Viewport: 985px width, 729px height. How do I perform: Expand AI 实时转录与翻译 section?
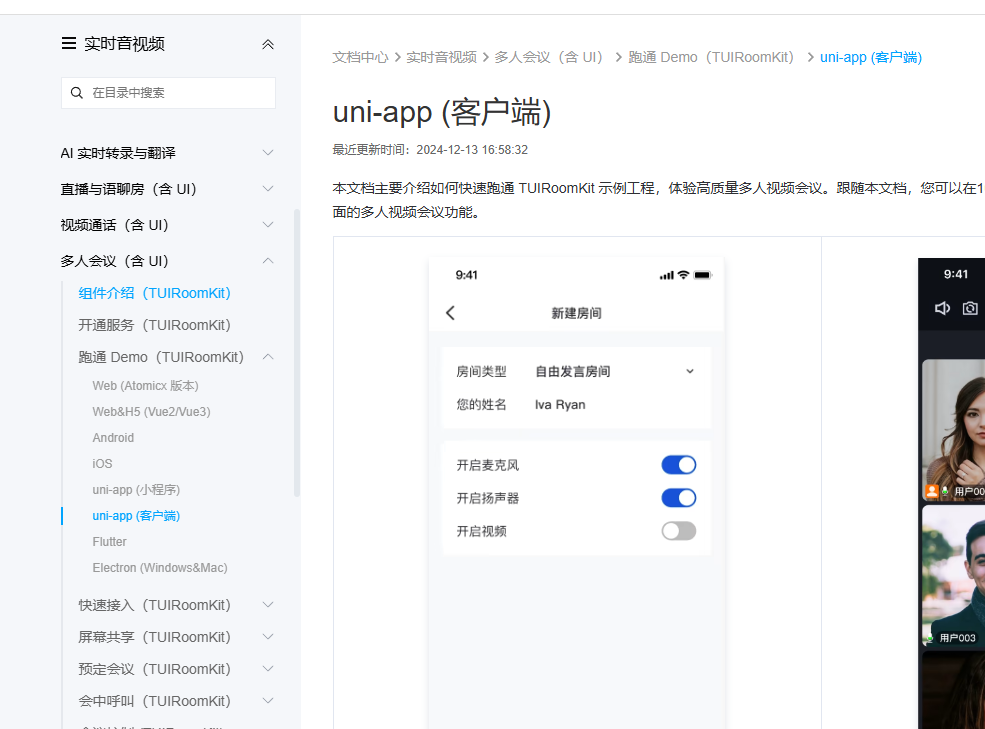point(267,153)
